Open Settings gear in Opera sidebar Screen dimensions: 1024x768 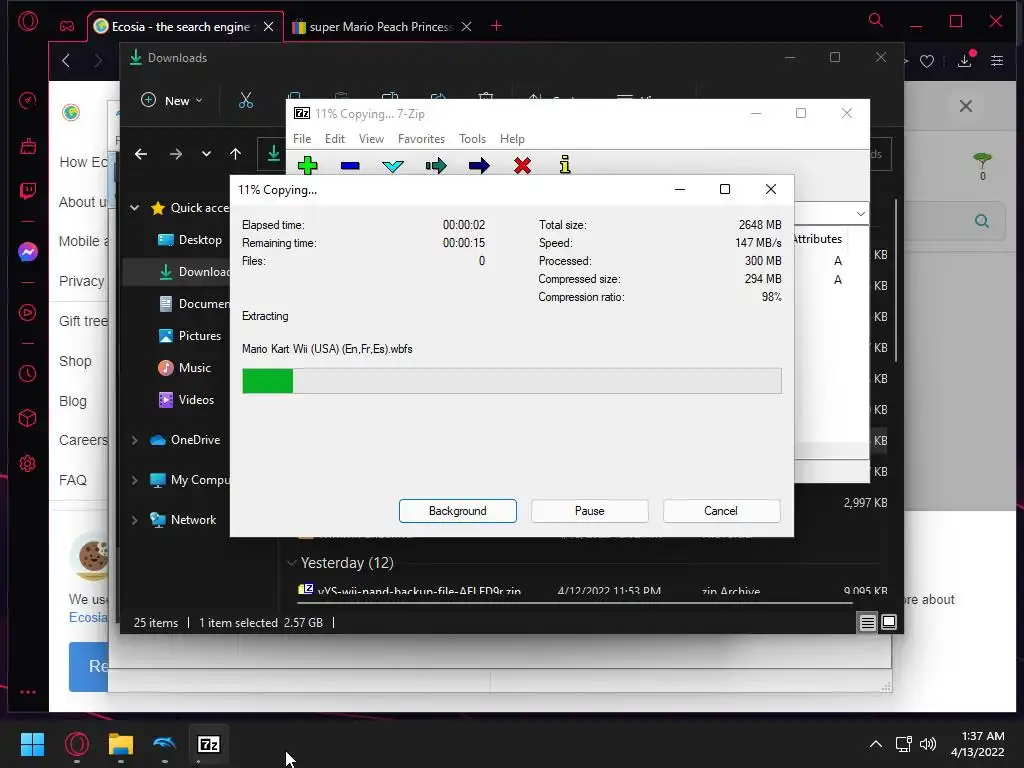point(27,464)
